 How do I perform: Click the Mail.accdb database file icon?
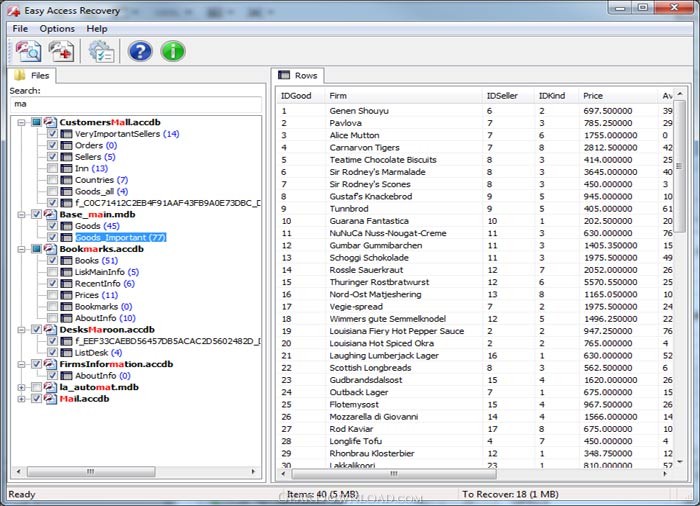(x=50, y=399)
